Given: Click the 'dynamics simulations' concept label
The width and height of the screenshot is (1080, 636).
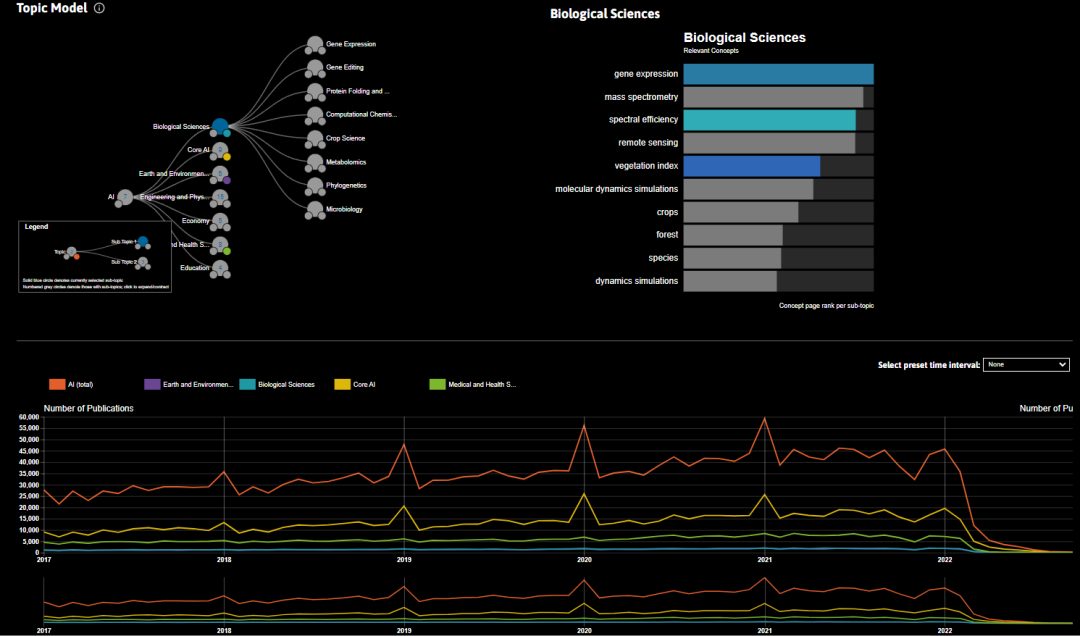Looking at the screenshot, I should point(636,281).
